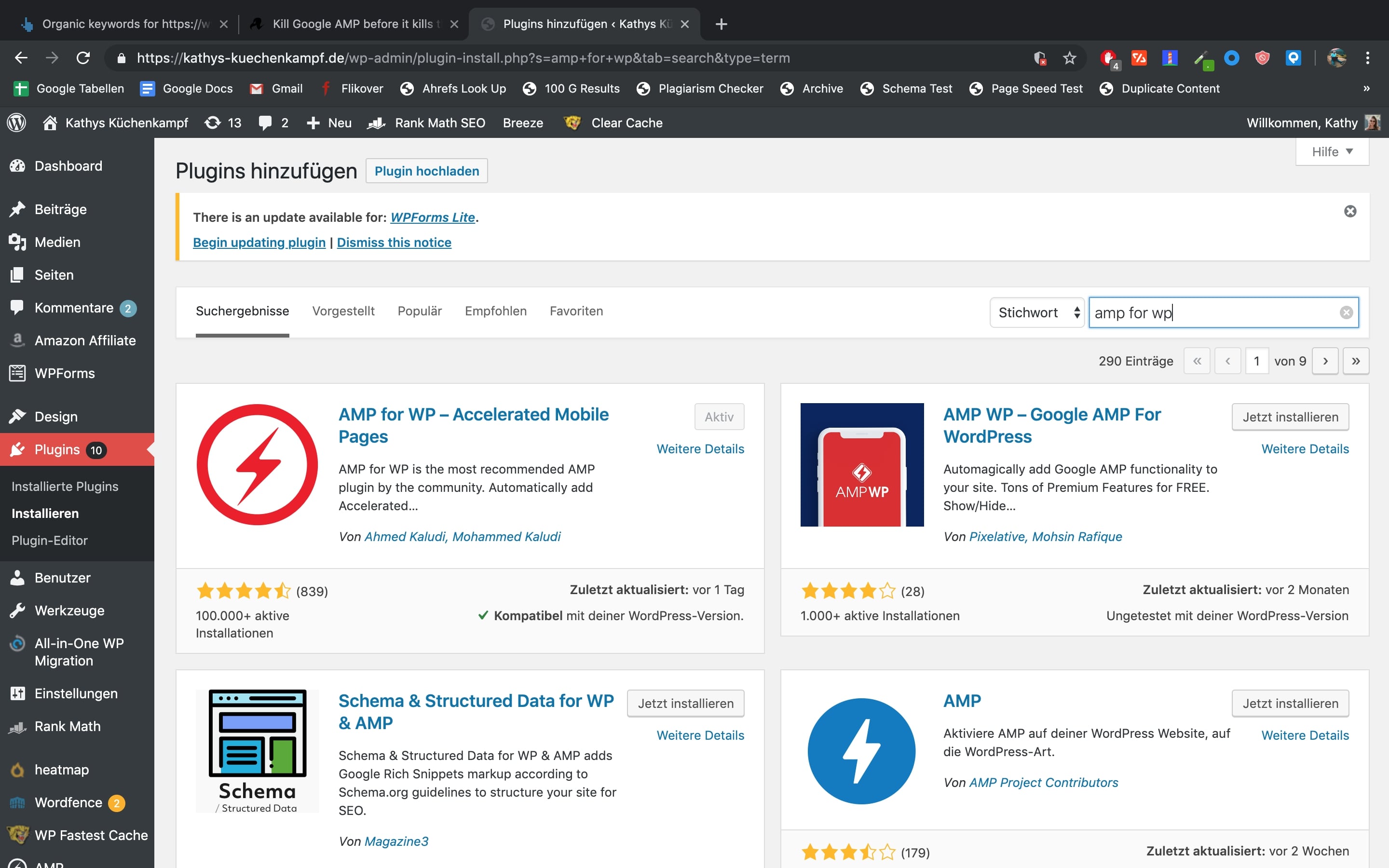
Task: Select the Suchergebnisse tab
Action: (x=242, y=311)
